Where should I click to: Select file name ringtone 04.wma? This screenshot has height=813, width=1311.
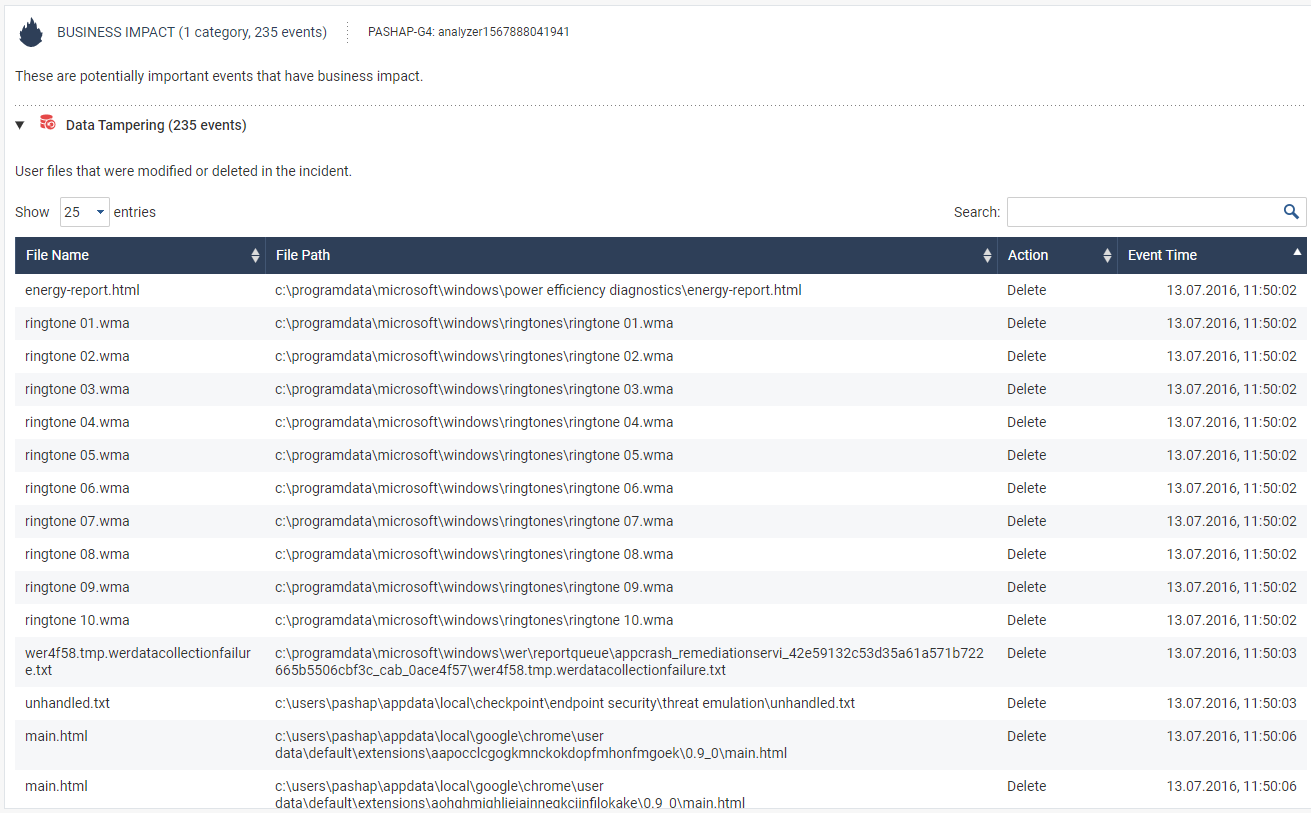coord(77,422)
